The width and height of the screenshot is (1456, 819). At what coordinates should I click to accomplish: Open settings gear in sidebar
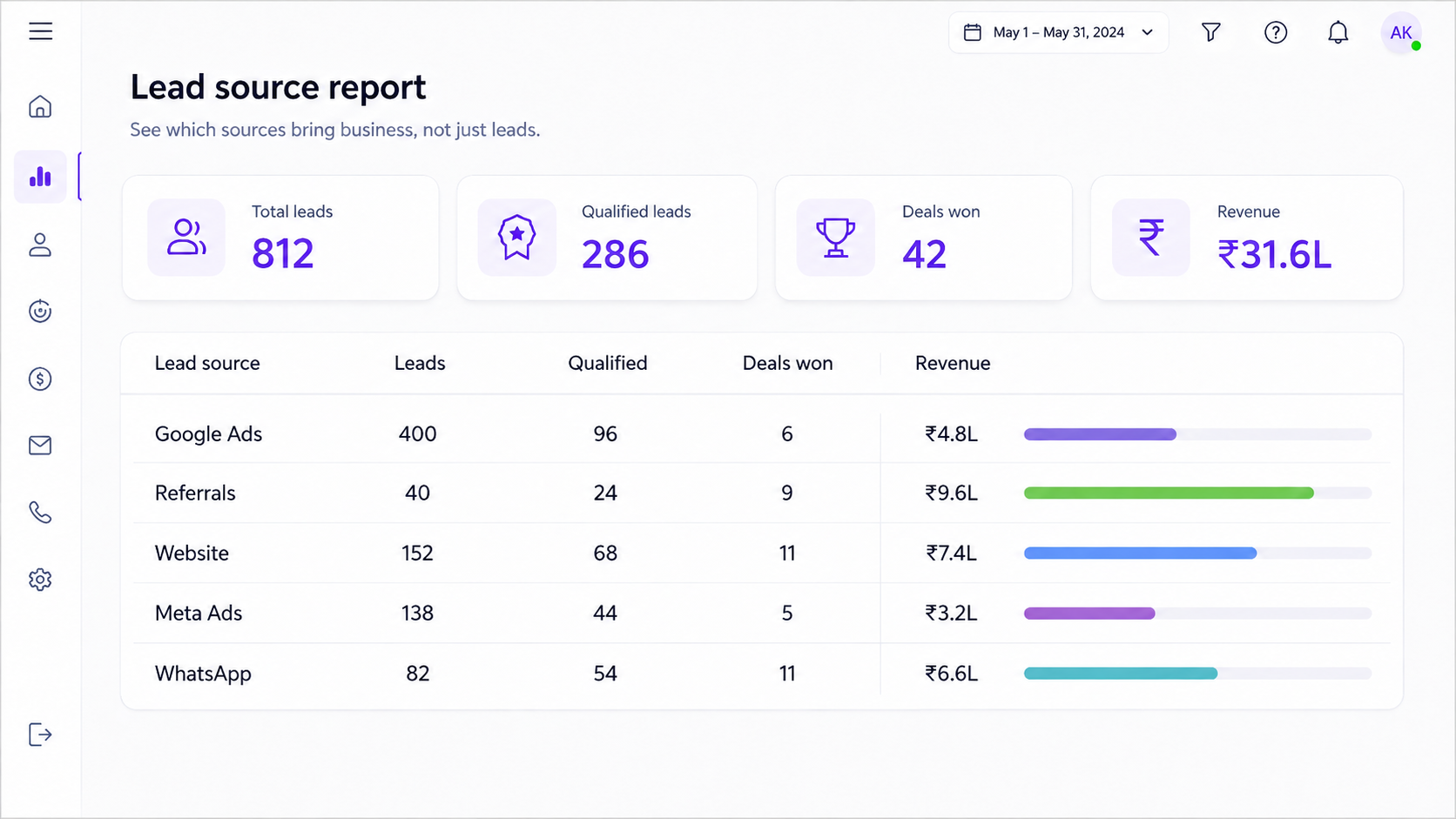[x=40, y=579]
